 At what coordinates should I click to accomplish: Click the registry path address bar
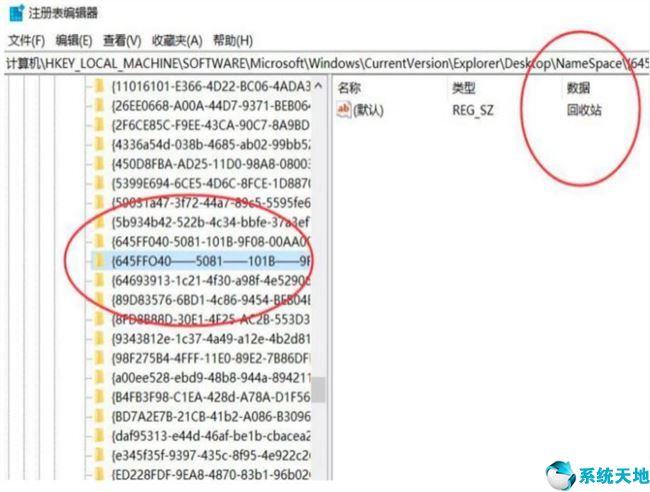click(x=327, y=63)
